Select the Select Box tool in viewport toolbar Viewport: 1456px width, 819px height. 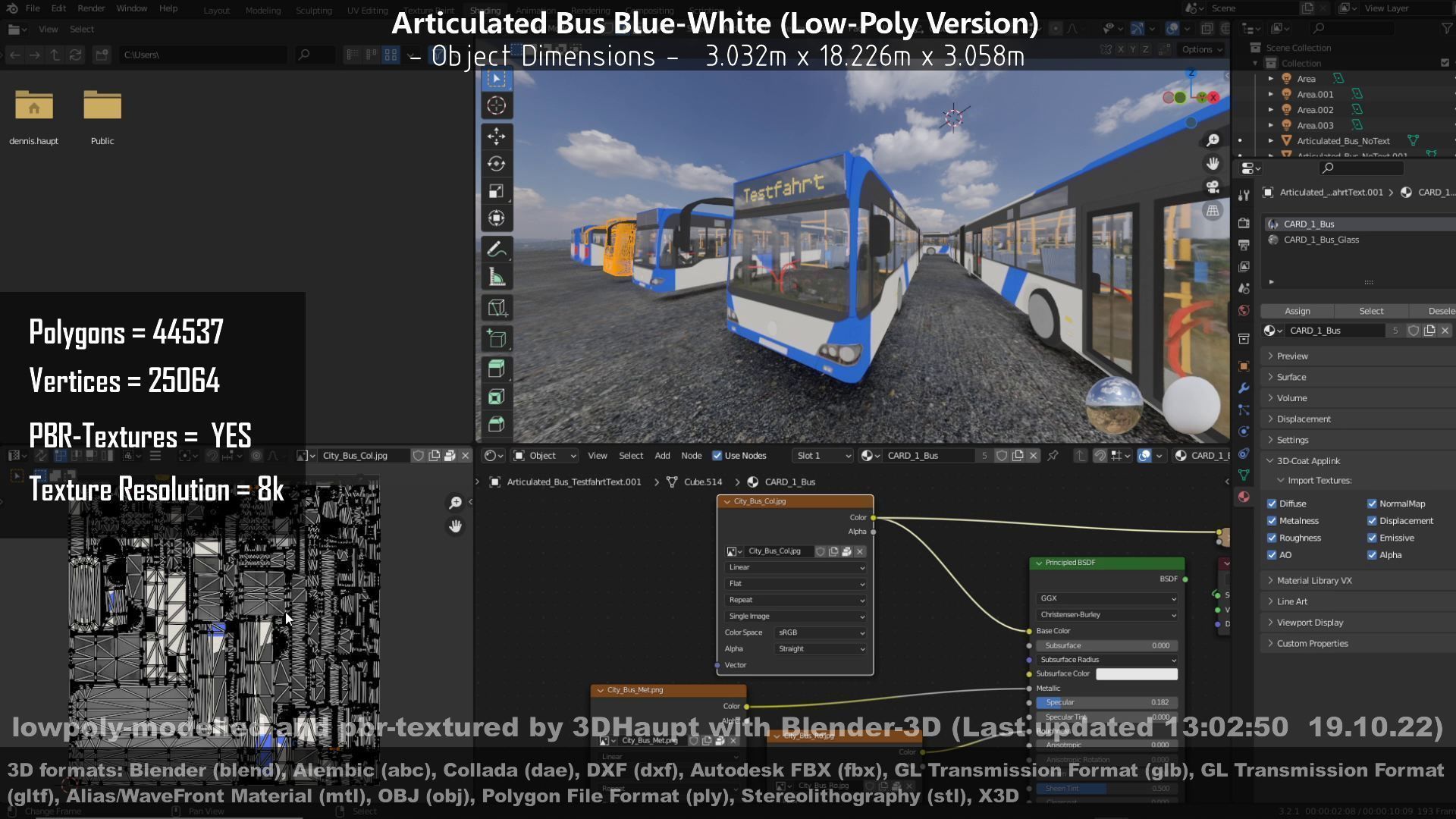497,79
